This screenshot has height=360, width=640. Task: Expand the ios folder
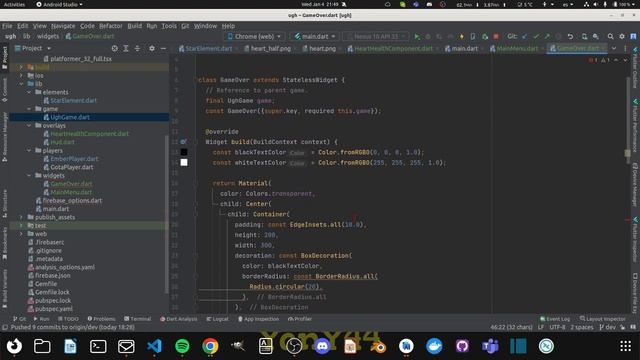click(x=21, y=76)
